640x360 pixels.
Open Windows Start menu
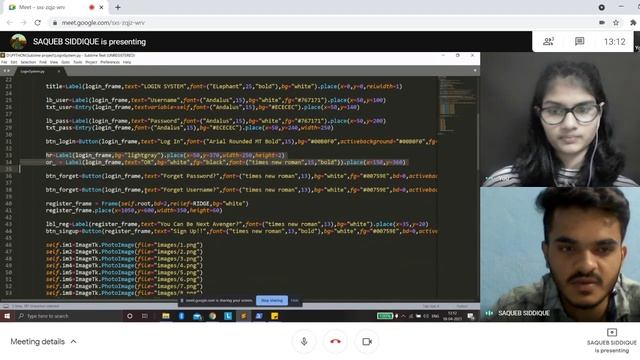[x=7, y=316]
